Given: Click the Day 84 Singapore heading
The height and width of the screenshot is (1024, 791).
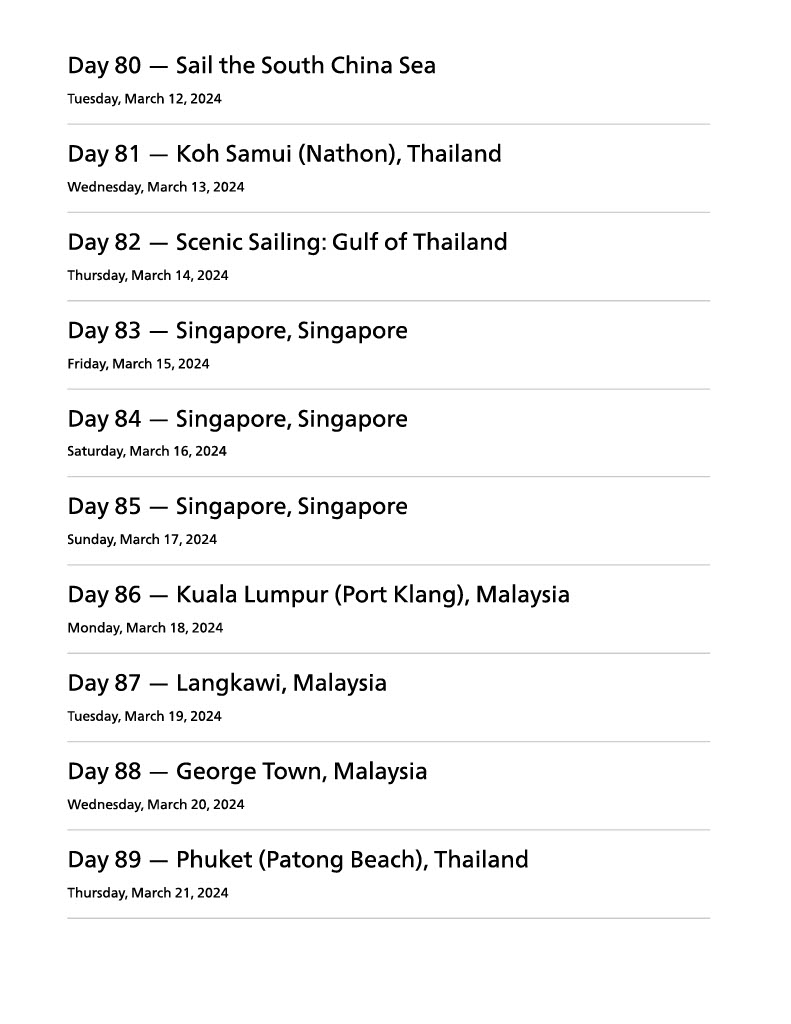Looking at the screenshot, I should coord(237,419).
